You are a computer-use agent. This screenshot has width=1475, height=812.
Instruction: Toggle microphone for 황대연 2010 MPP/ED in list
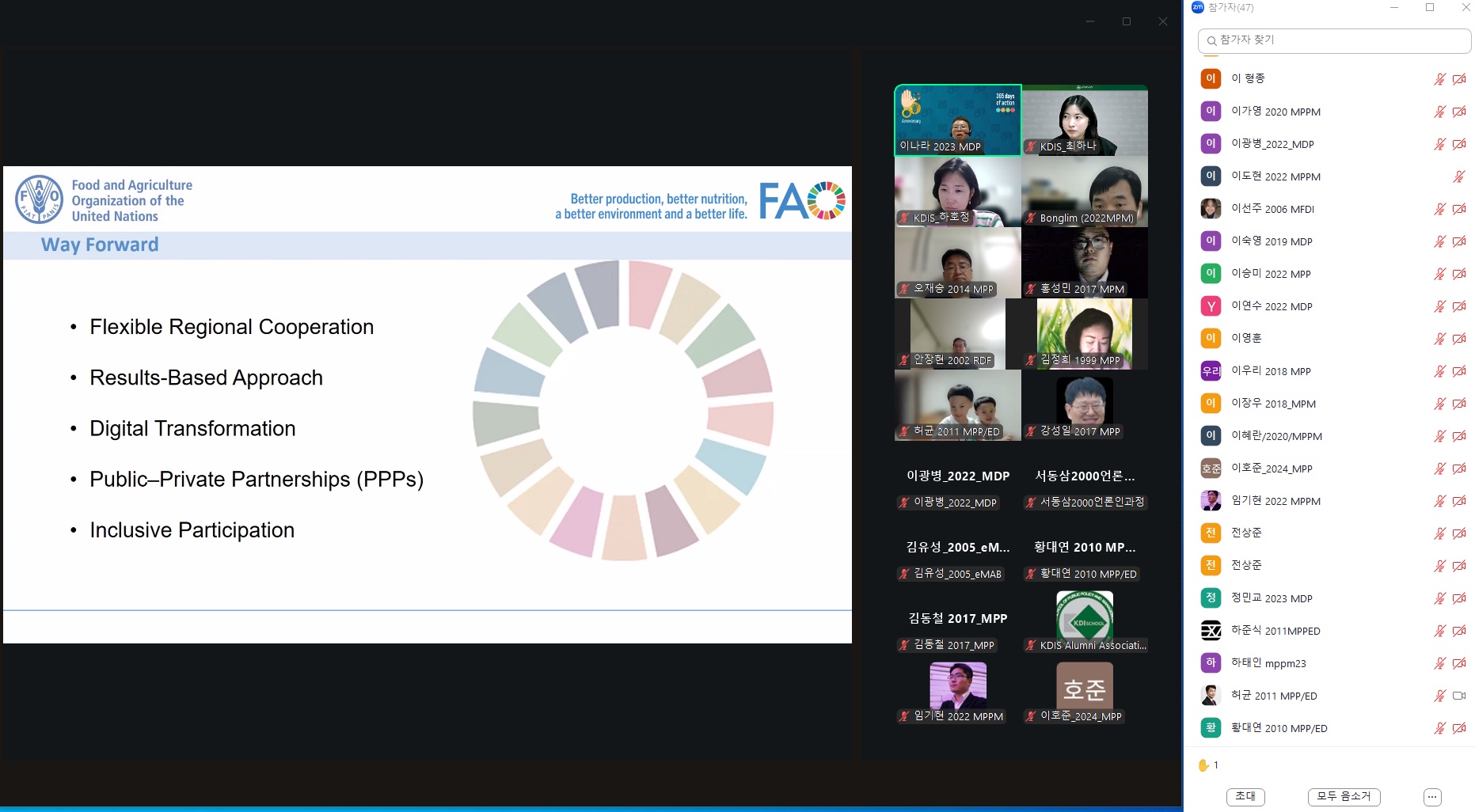tap(1439, 728)
